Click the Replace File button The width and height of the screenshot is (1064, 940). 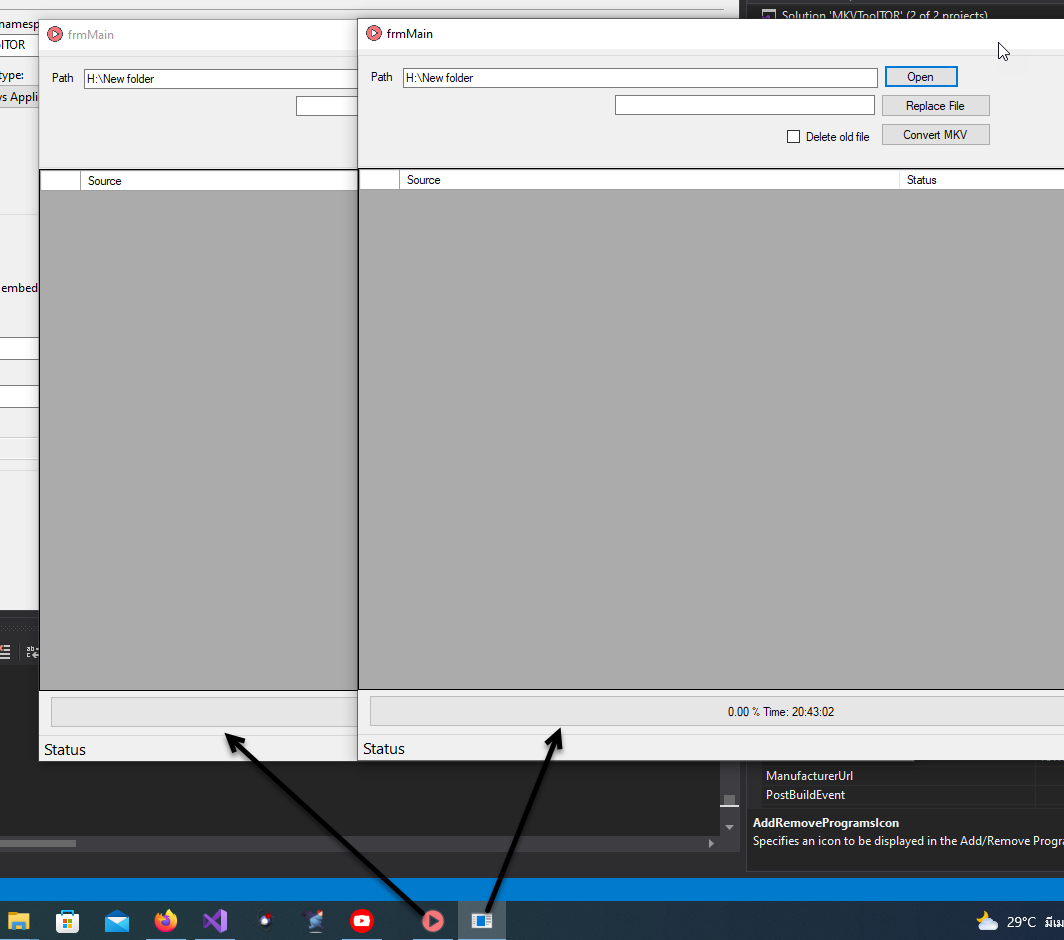click(935, 106)
